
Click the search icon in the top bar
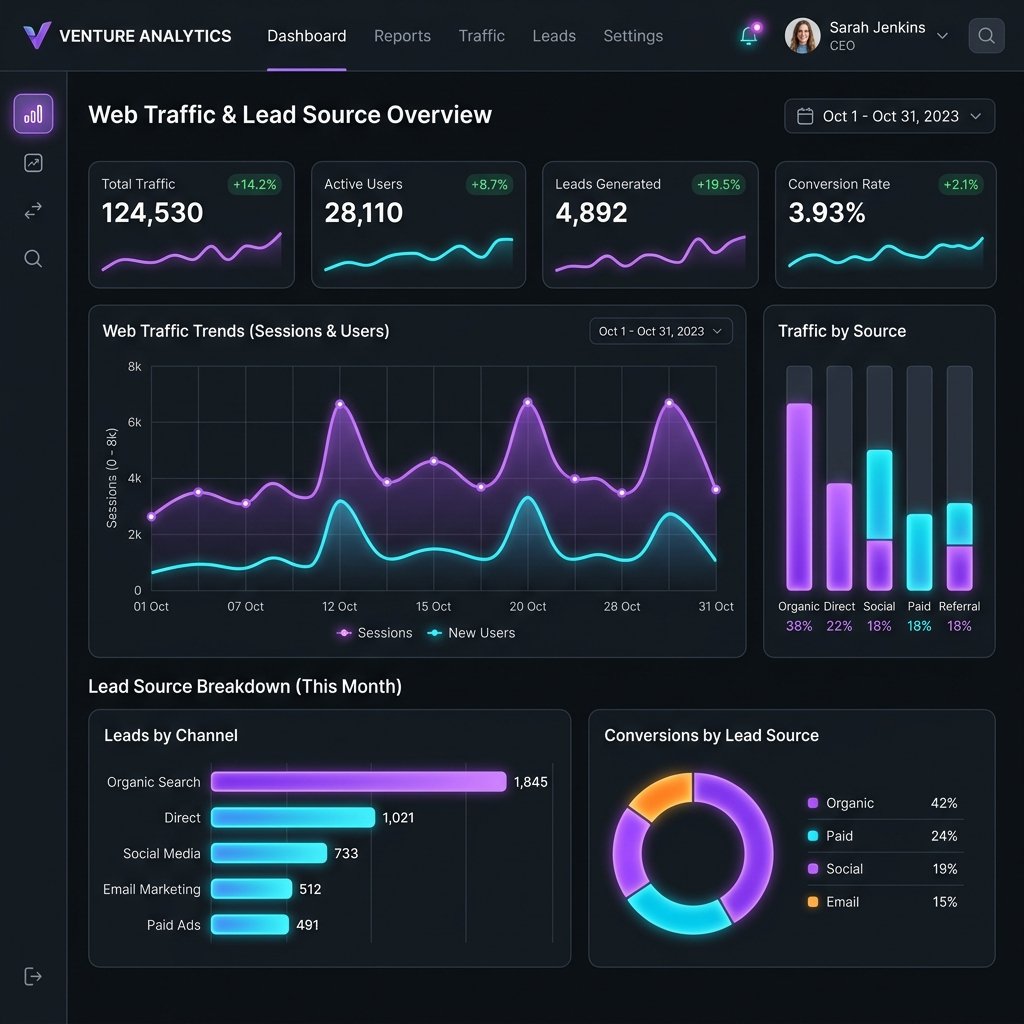pos(986,35)
